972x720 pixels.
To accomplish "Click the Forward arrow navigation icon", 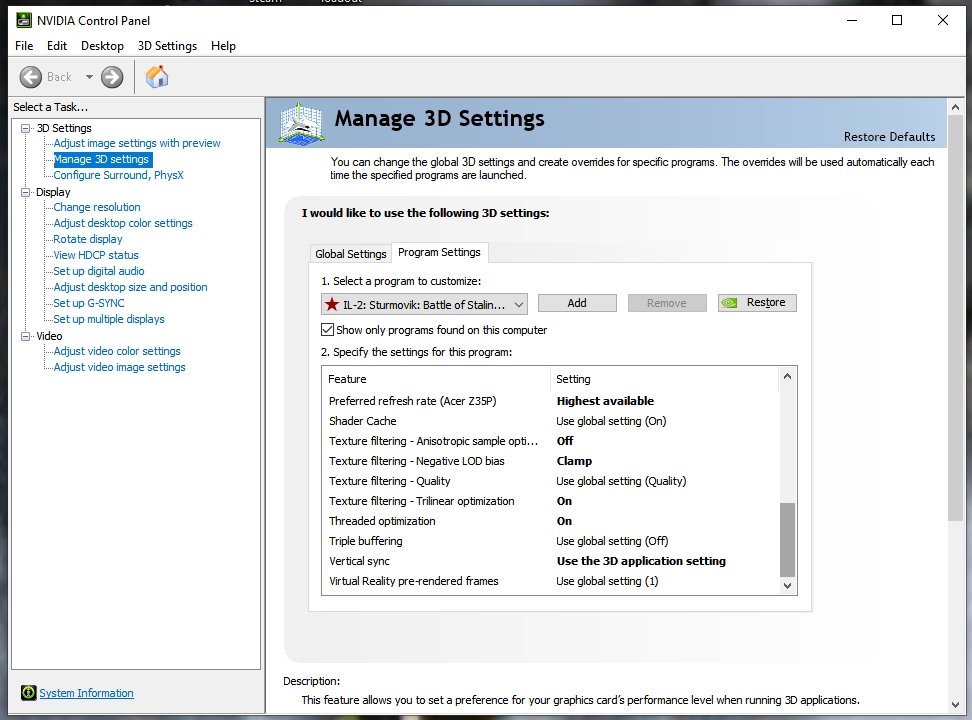I will pos(112,77).
